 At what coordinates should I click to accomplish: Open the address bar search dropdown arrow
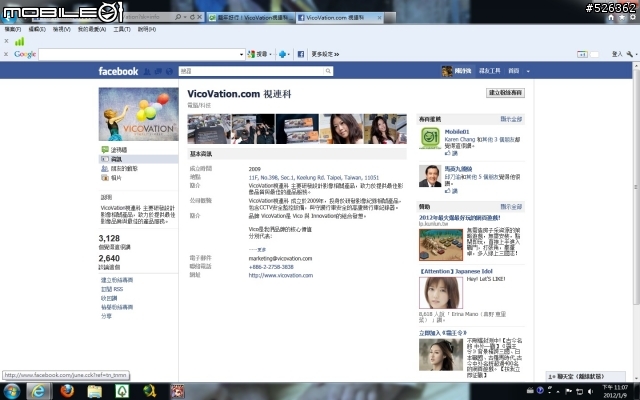coord(185,17)
